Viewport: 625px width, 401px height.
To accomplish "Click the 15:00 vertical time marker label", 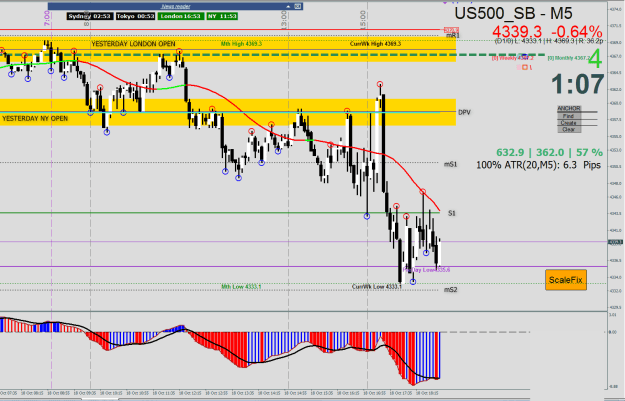I will click(362, 18).
